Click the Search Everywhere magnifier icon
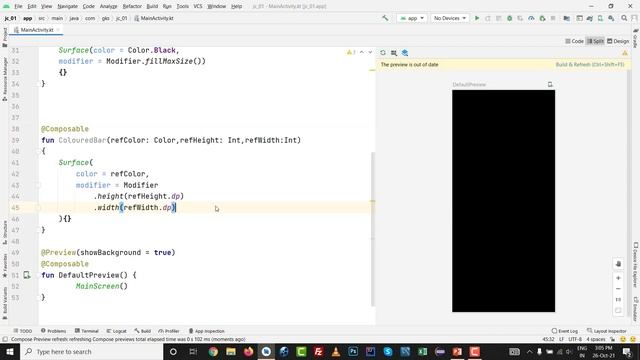Screen dimensions: 640x360 click(624, 18)
